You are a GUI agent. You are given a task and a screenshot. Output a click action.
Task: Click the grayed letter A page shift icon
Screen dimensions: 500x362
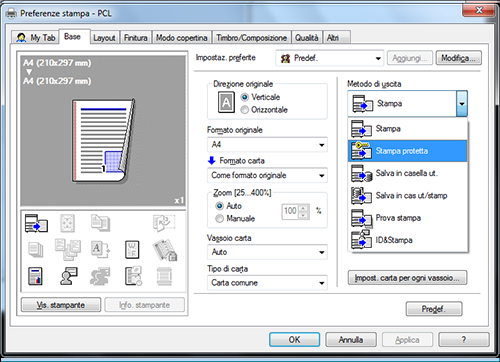coord(100,250)
